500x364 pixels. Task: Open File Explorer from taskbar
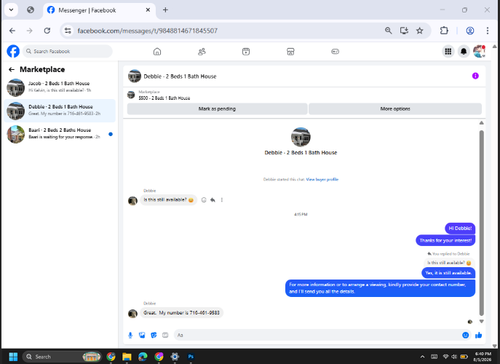coord(127,357)
